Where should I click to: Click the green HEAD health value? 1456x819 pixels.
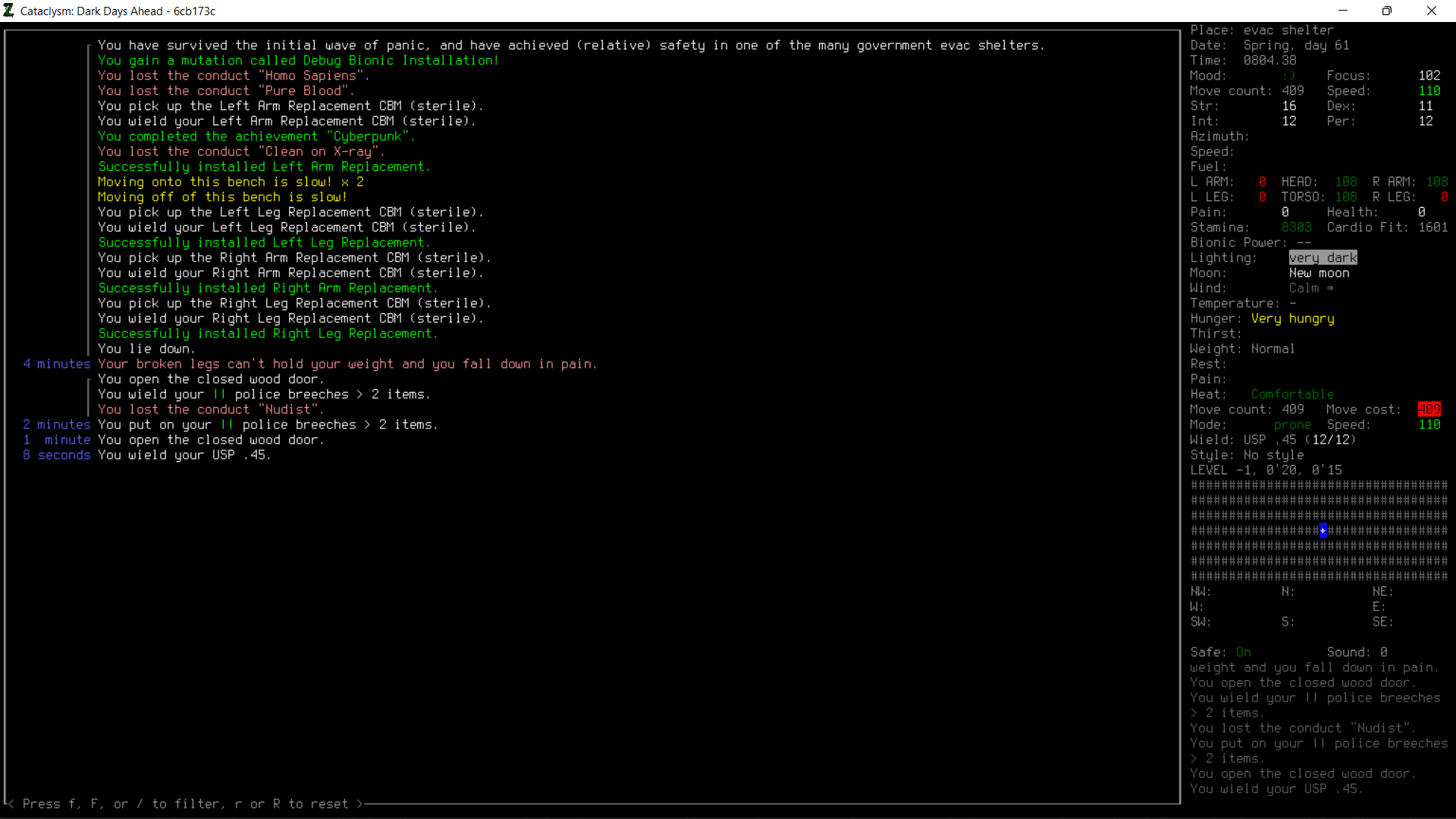tap(1346, 182)
